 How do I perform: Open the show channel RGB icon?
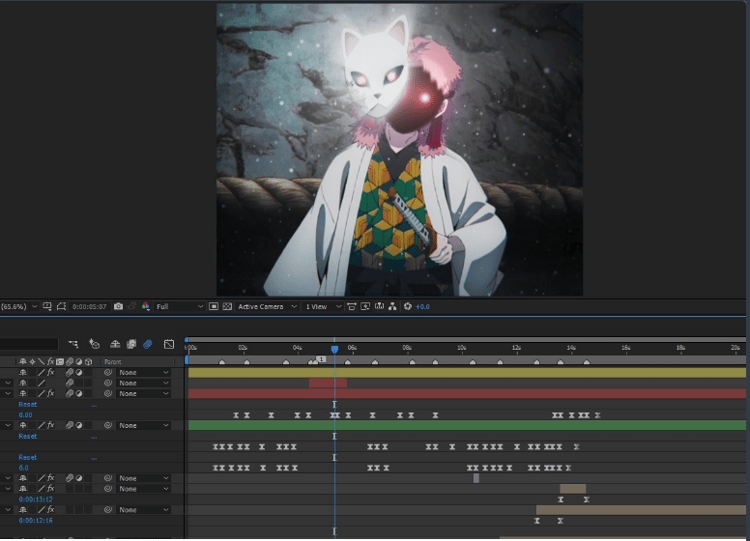click(x=145, y=307)
